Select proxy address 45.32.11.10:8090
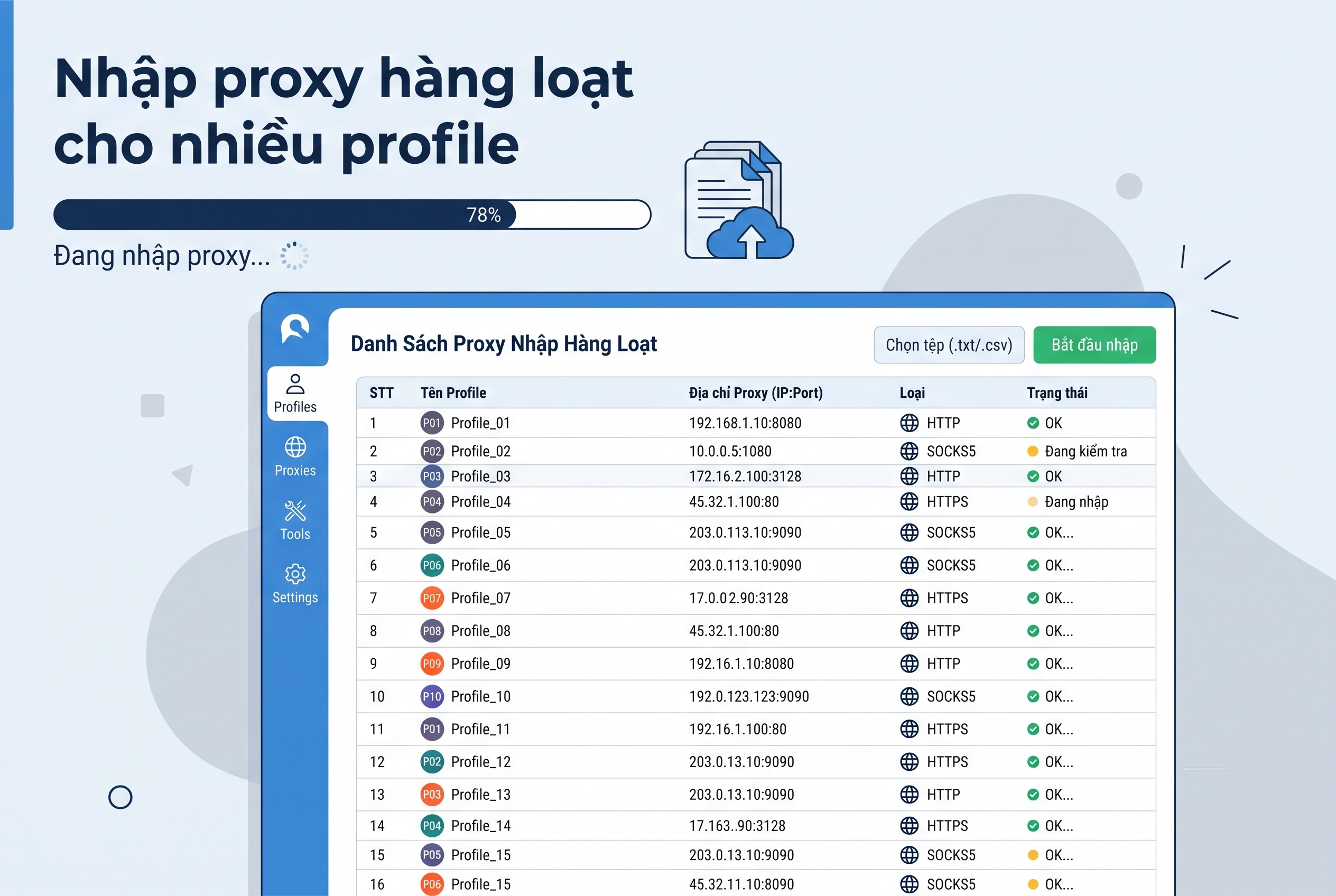The height and width of the screenshot is (896, 1336). pyautogui.click(x=741, y=884)
